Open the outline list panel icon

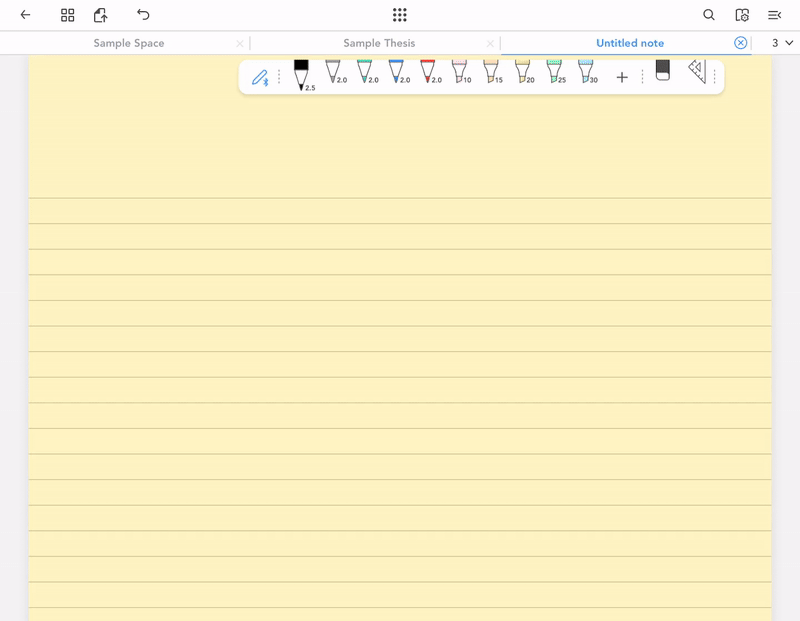(774, 15)
